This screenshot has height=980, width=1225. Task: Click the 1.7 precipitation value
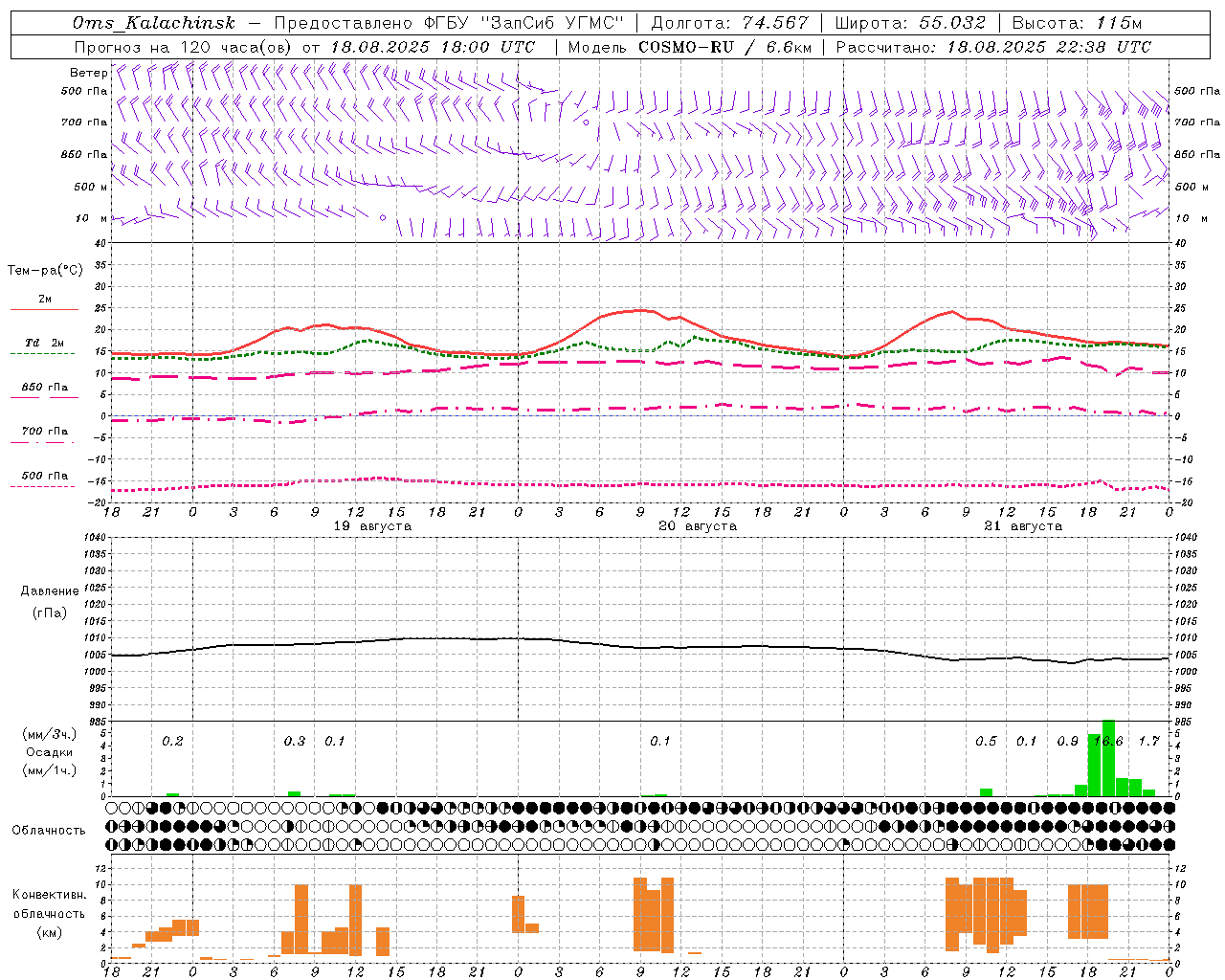click(x=1148, y=742)
